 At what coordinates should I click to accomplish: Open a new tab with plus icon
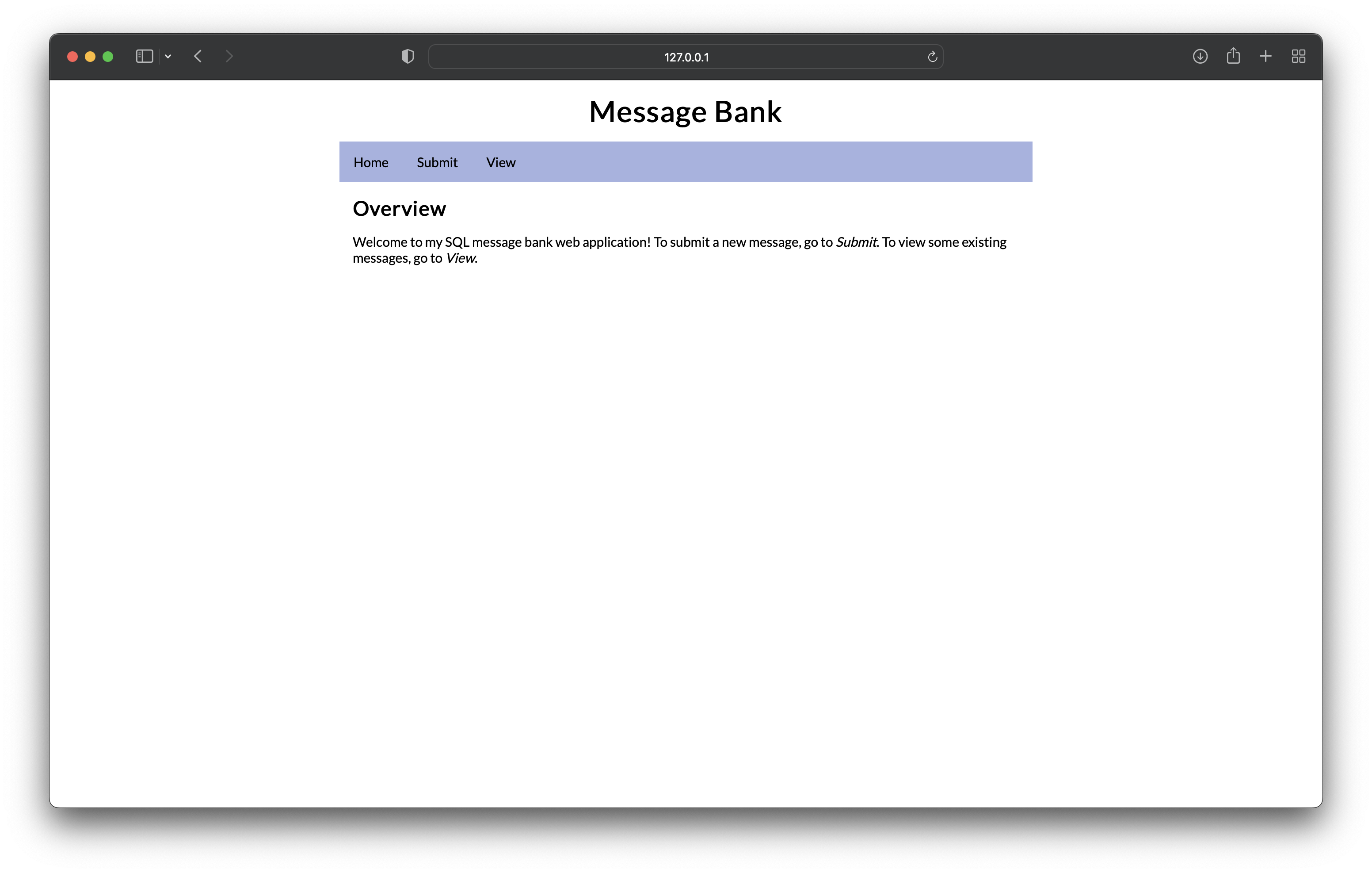[x=1265, y=57]
